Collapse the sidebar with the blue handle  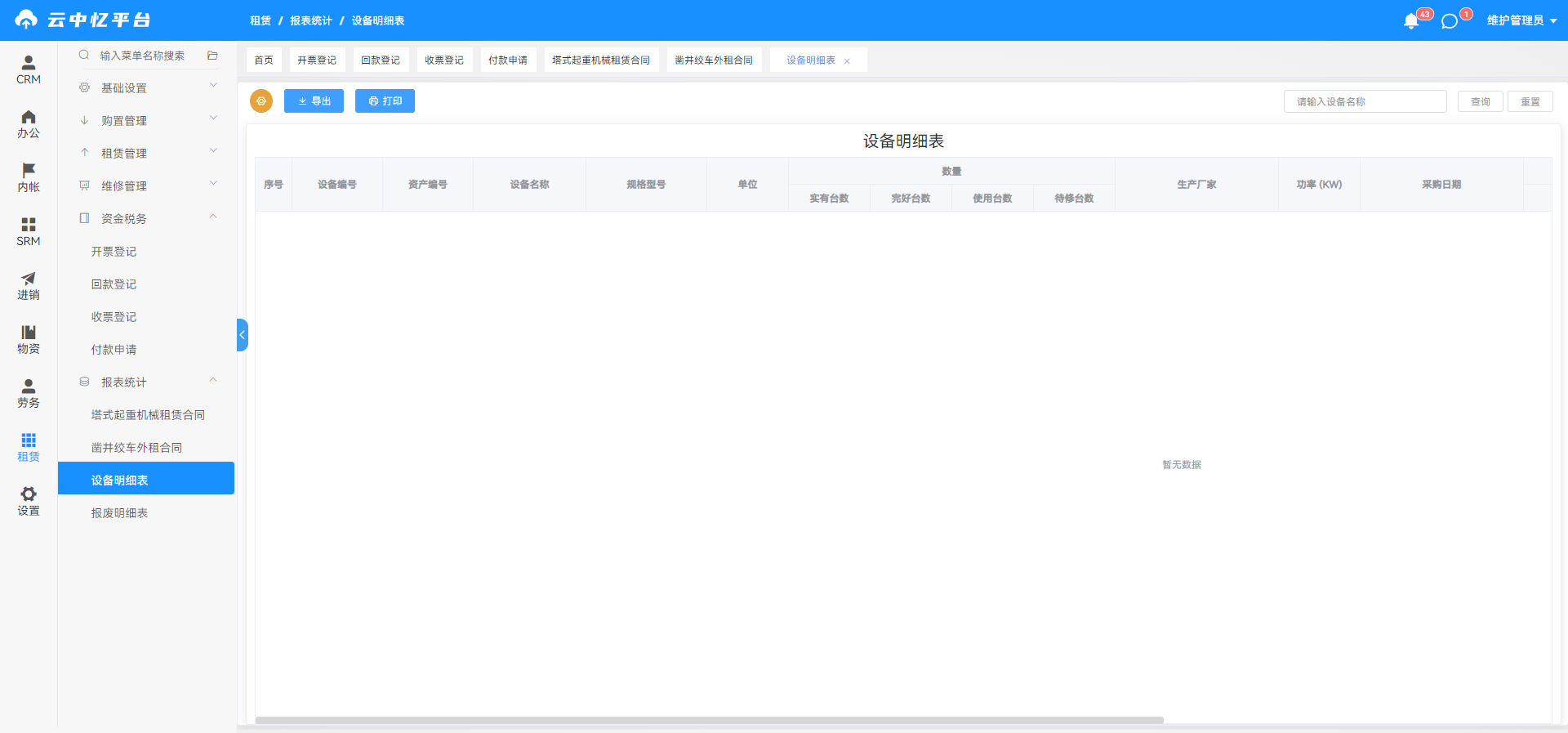click(x=242, y=335)
